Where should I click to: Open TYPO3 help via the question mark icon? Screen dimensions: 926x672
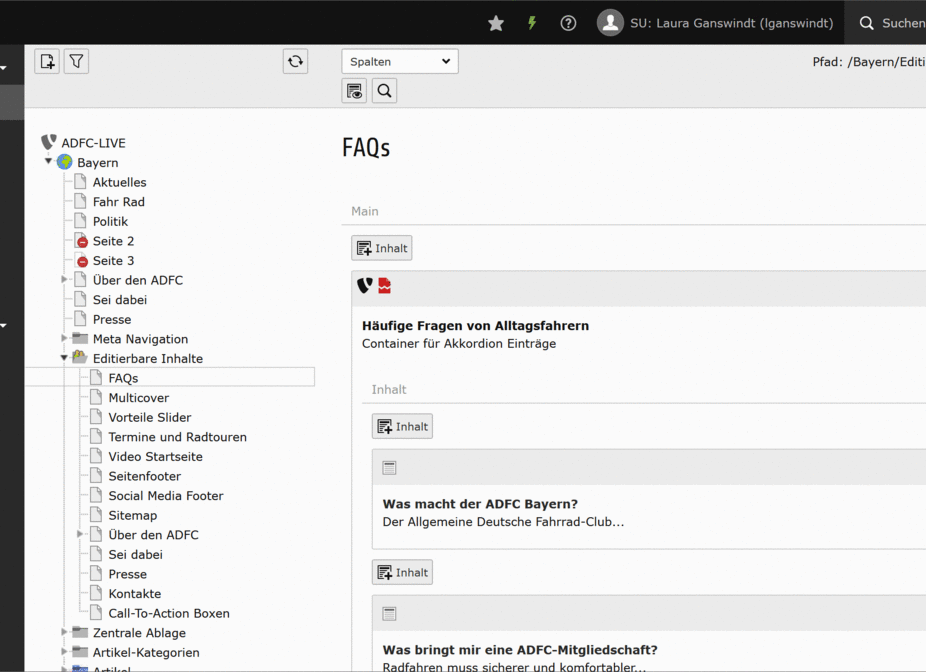568,22
